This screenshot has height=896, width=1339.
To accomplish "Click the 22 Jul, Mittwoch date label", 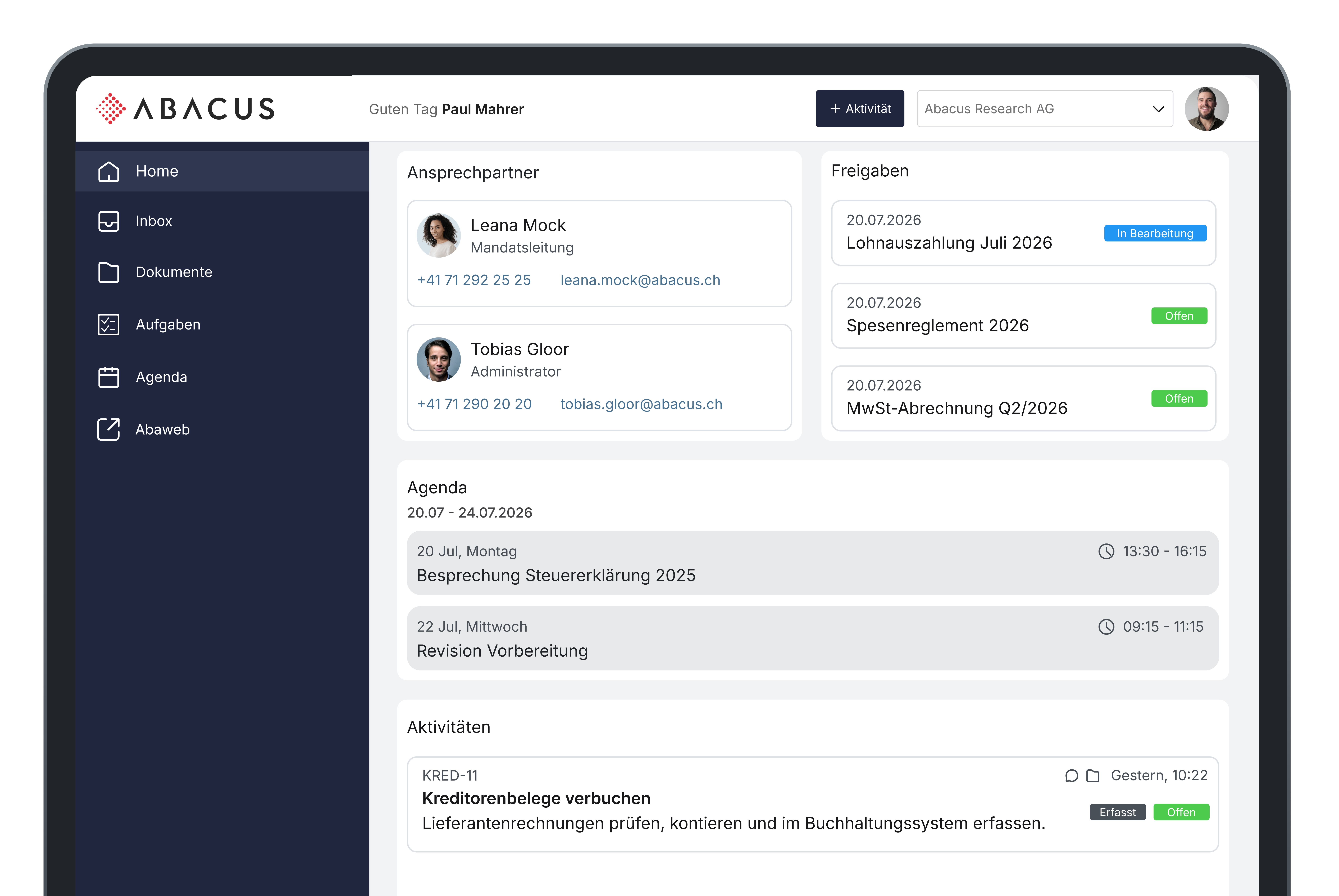I will pyautogui.click(x=472, y=627).
